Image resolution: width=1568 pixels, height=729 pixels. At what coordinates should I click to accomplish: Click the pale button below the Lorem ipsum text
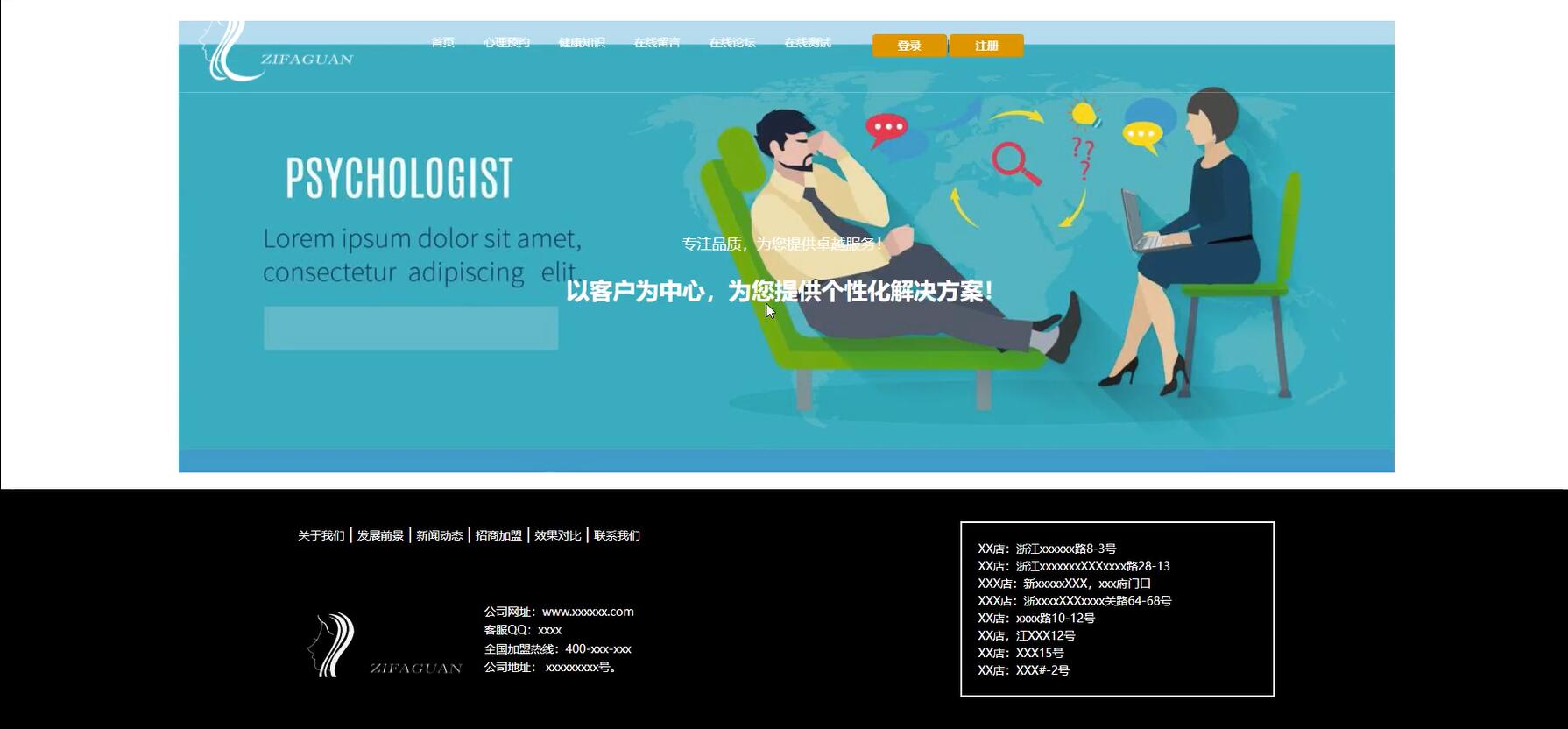click(x=411, y=329)
